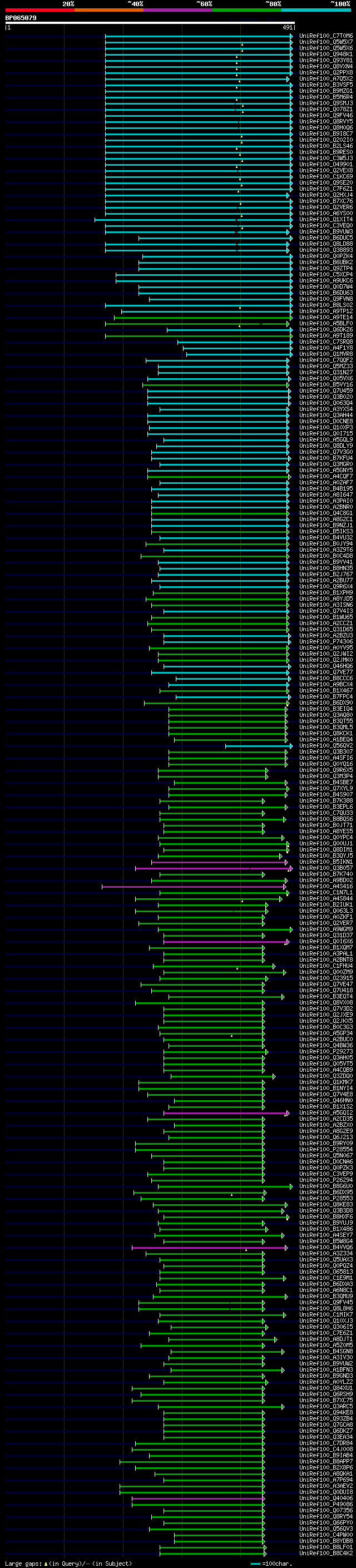The image size is (356, 1568).
Task: Click the purple alignment bar for UniRef100_A4S416
Action: pos(195,887)
